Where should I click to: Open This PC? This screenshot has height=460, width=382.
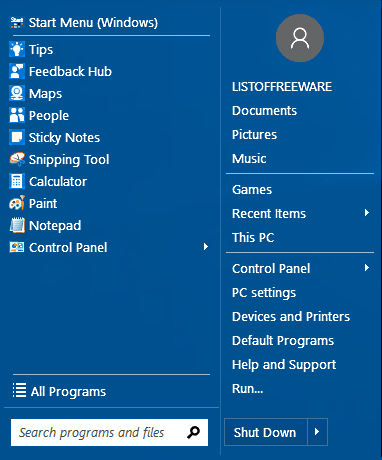(x=253, y=238)
